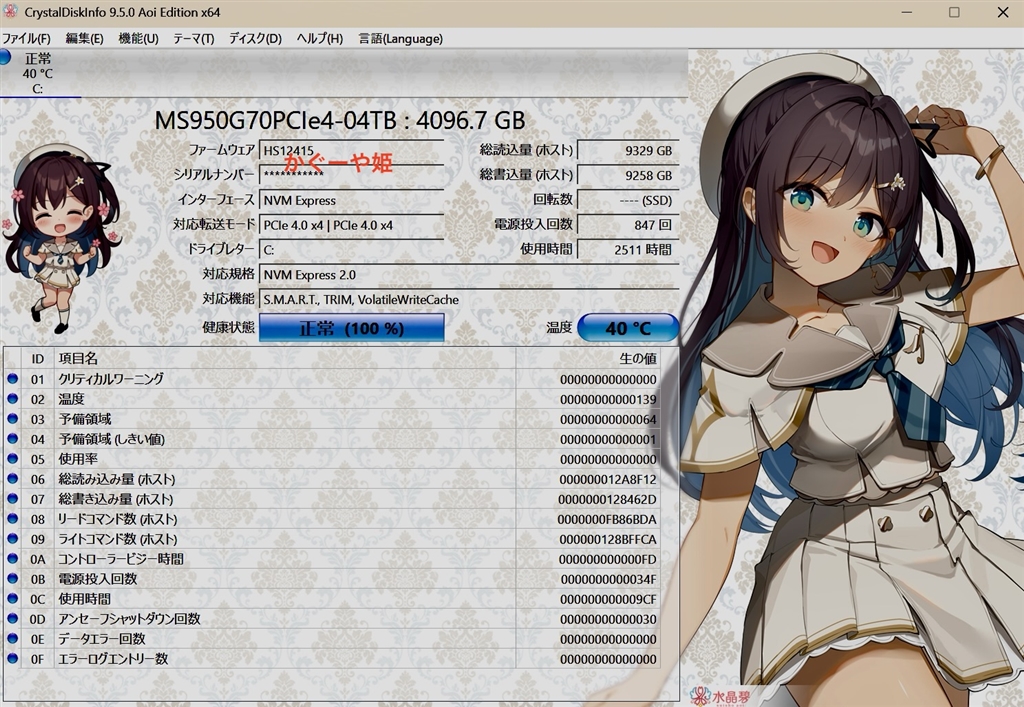Click the 正常 (100 %) health status button
The image size is (1024, 707).
coord(351,328)
